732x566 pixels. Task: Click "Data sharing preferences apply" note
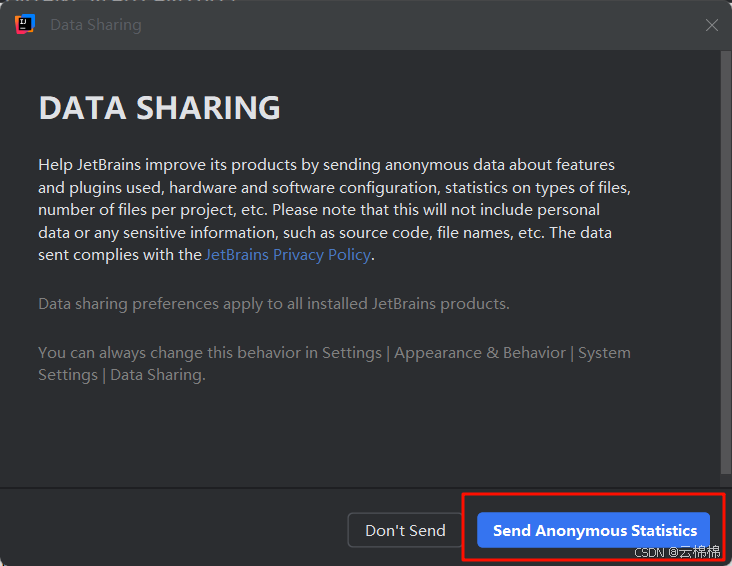273,303
